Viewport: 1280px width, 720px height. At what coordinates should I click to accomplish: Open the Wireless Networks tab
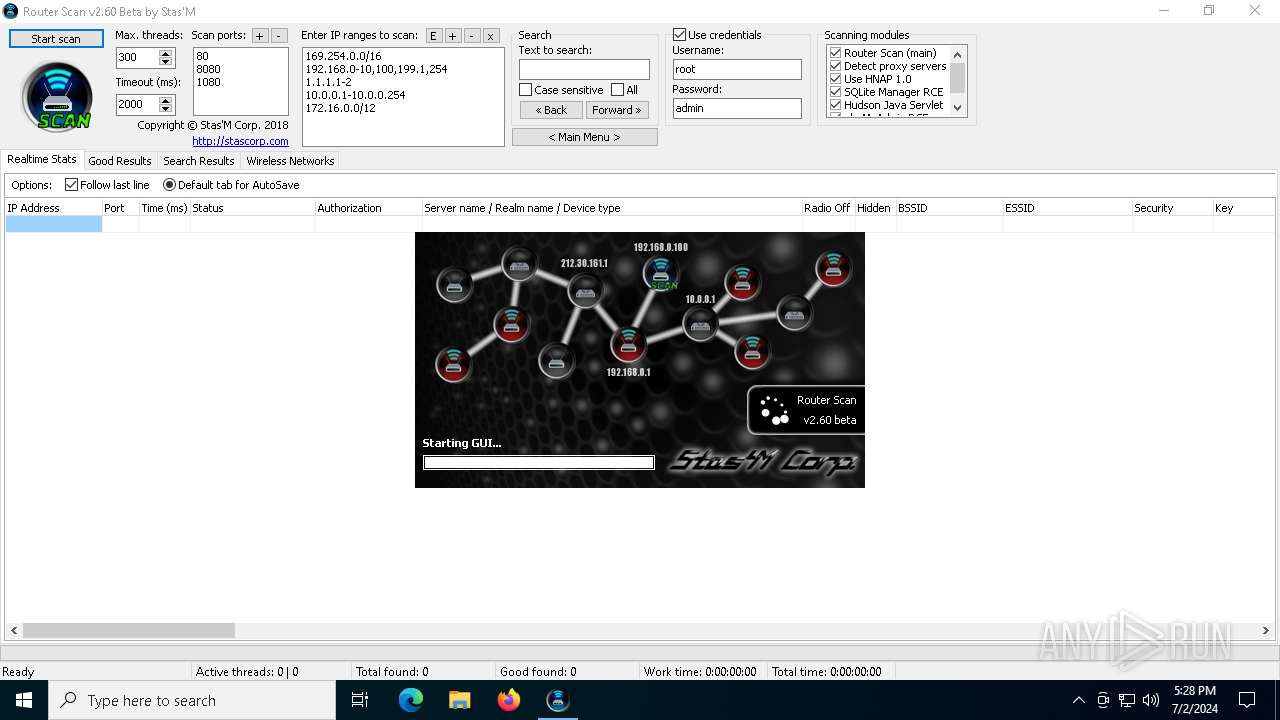(x=290, y=161)
